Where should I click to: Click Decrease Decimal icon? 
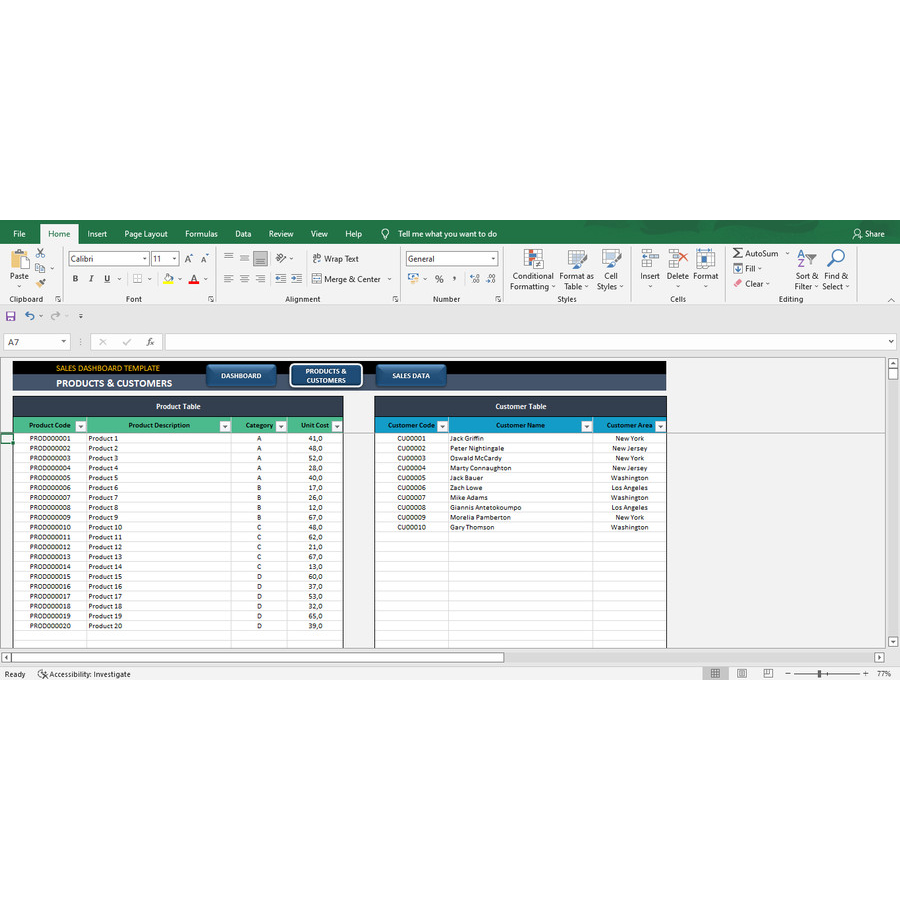point(491,279)
